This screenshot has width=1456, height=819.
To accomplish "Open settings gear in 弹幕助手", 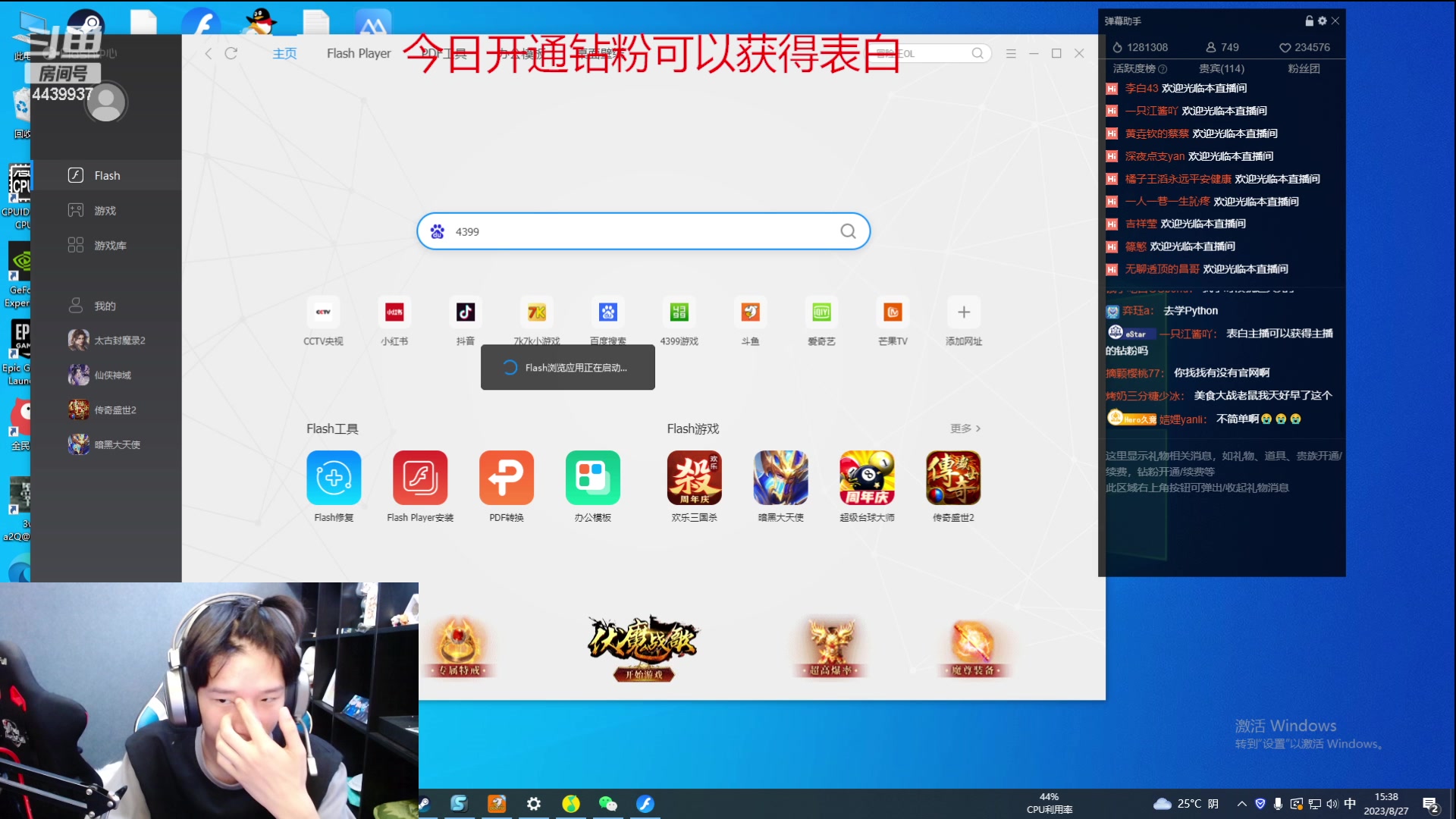I will [x=1323, y=21].
